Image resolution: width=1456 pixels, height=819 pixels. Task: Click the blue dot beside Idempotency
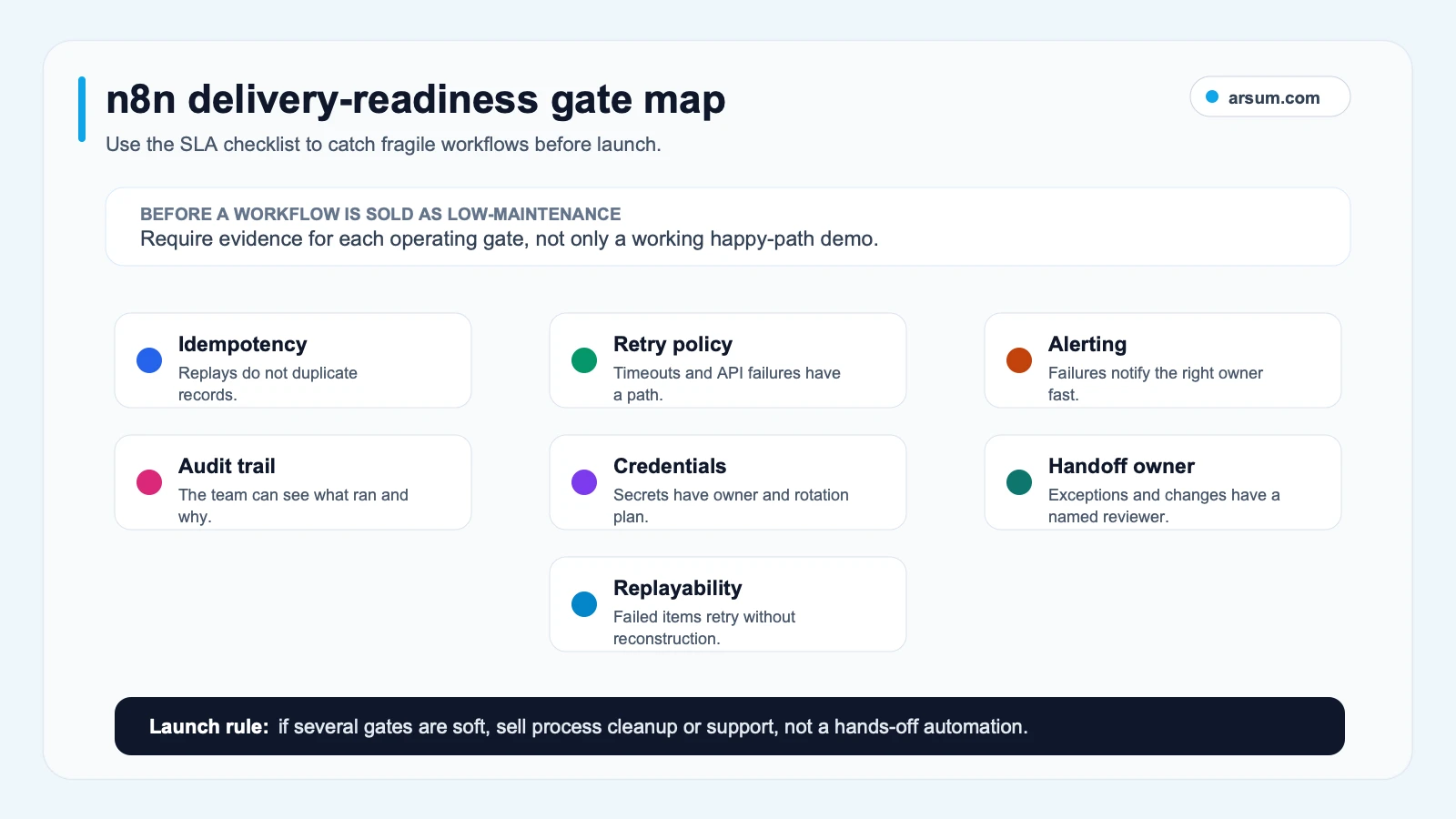click(149, 360)
